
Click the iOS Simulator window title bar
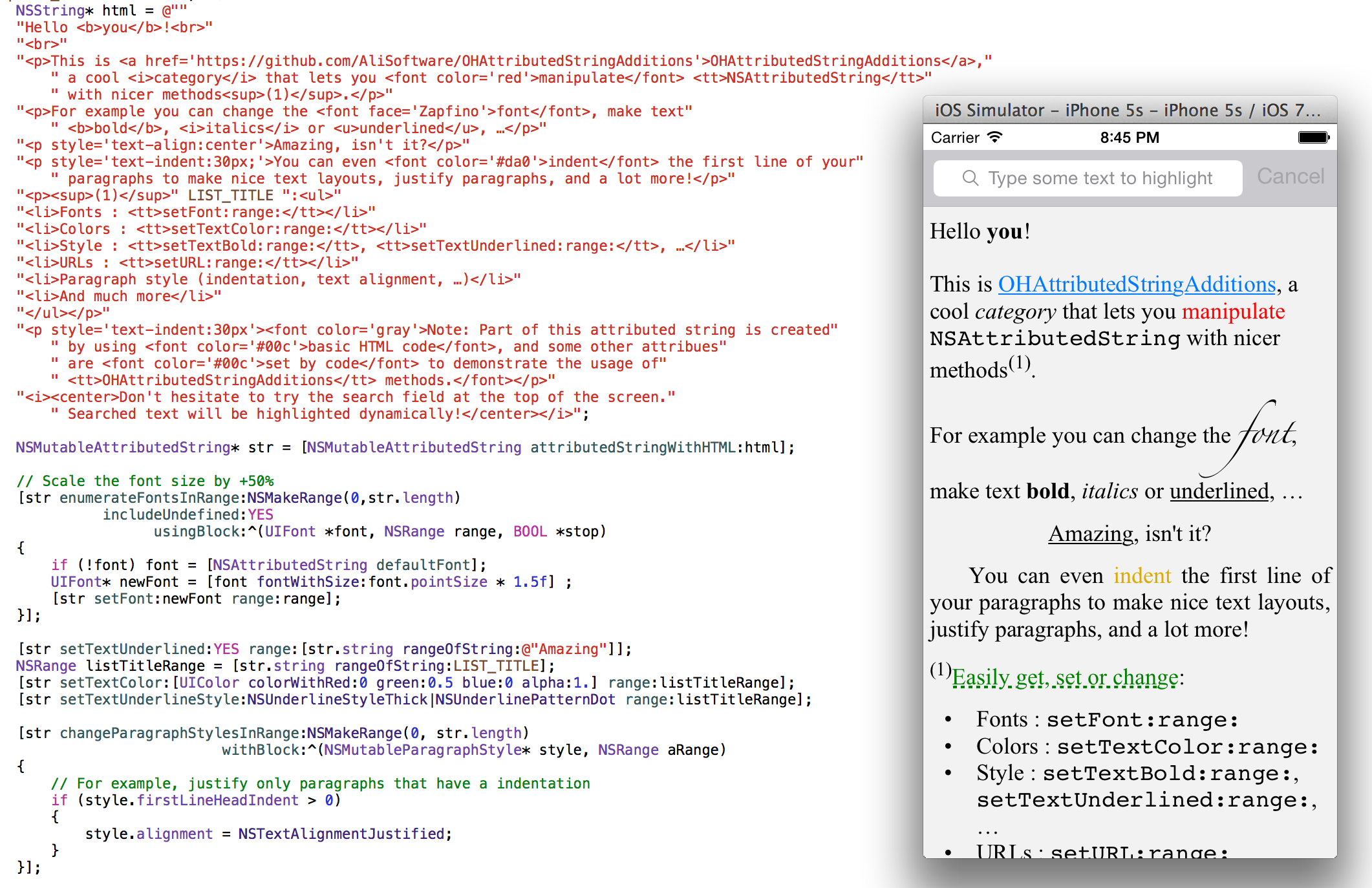(1128, 110)
